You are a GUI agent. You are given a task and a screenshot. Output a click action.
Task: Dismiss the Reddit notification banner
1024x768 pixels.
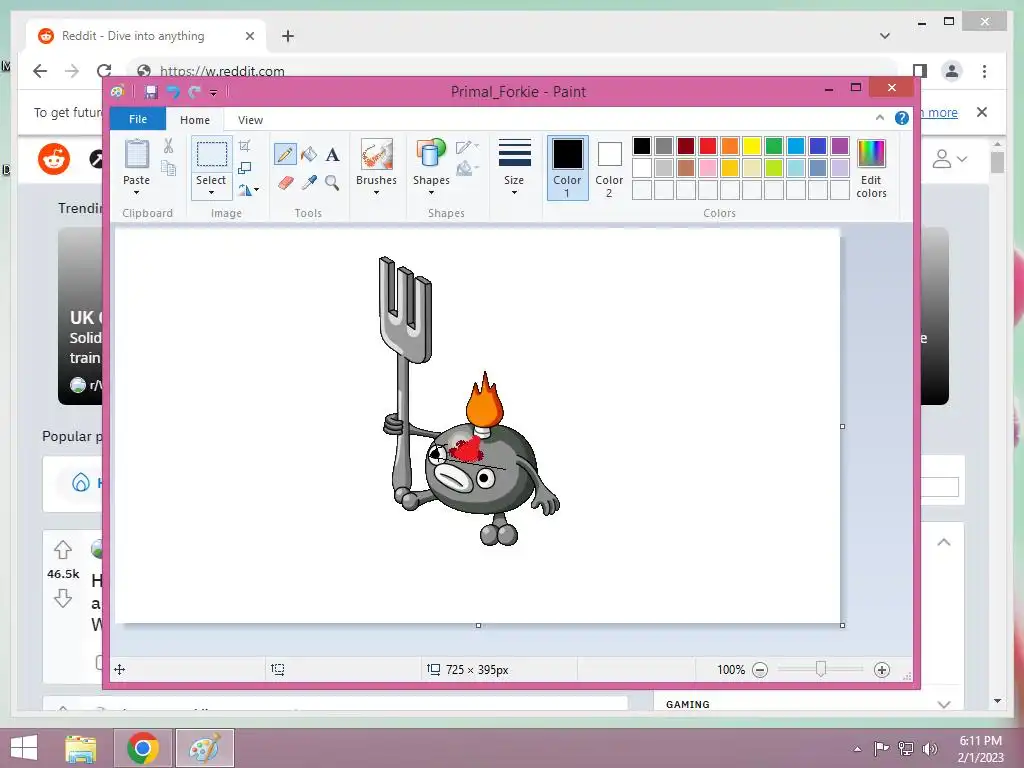tap(982, 112)
